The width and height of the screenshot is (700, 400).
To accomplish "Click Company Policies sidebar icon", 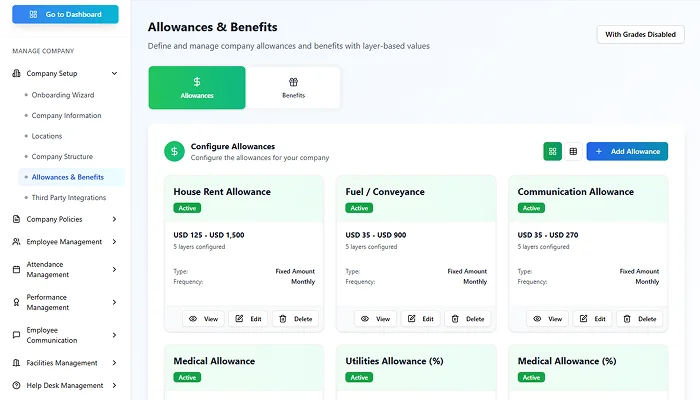I will point(16,219).
